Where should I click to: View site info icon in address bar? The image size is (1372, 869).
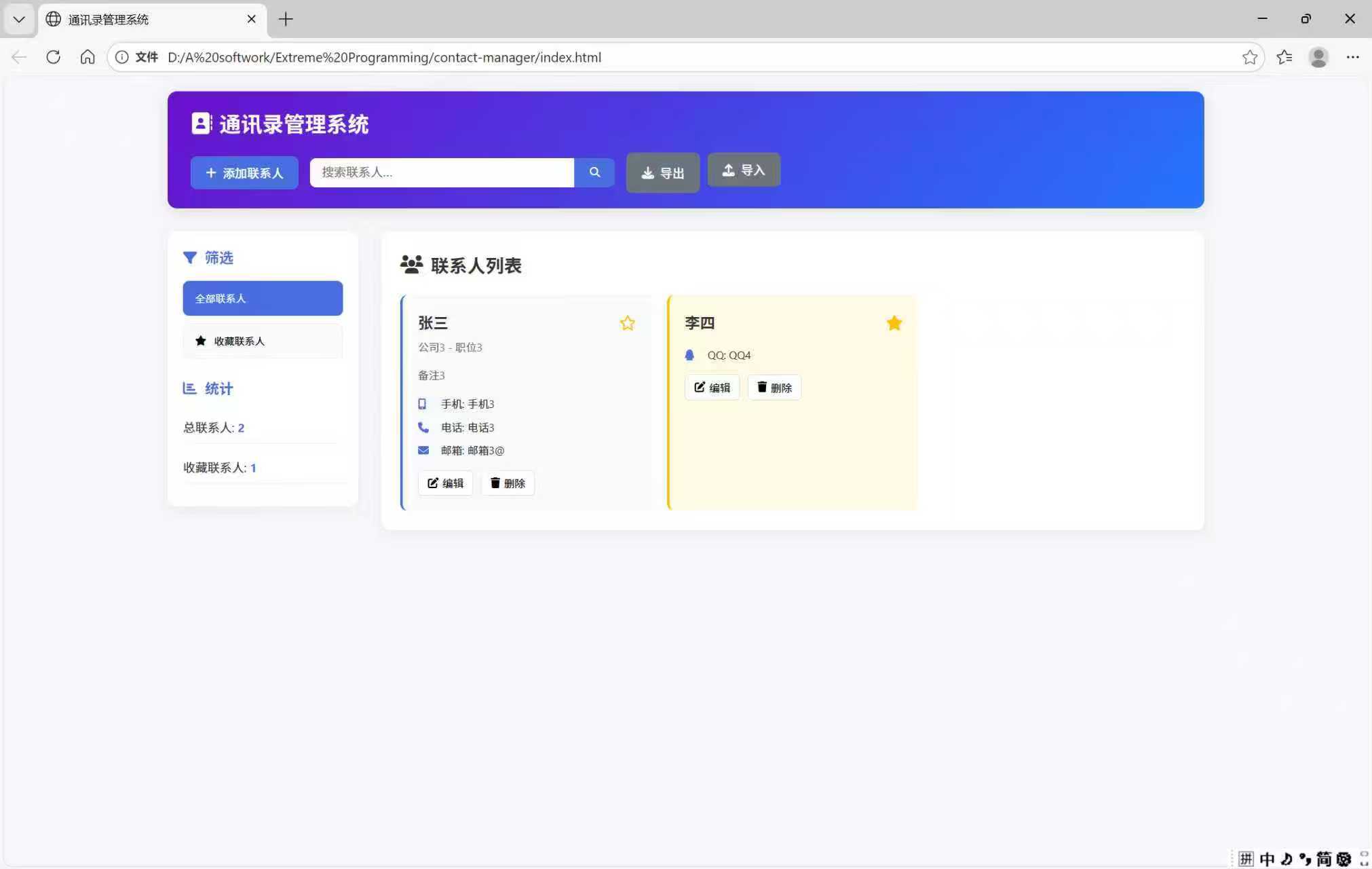(122, 57)
